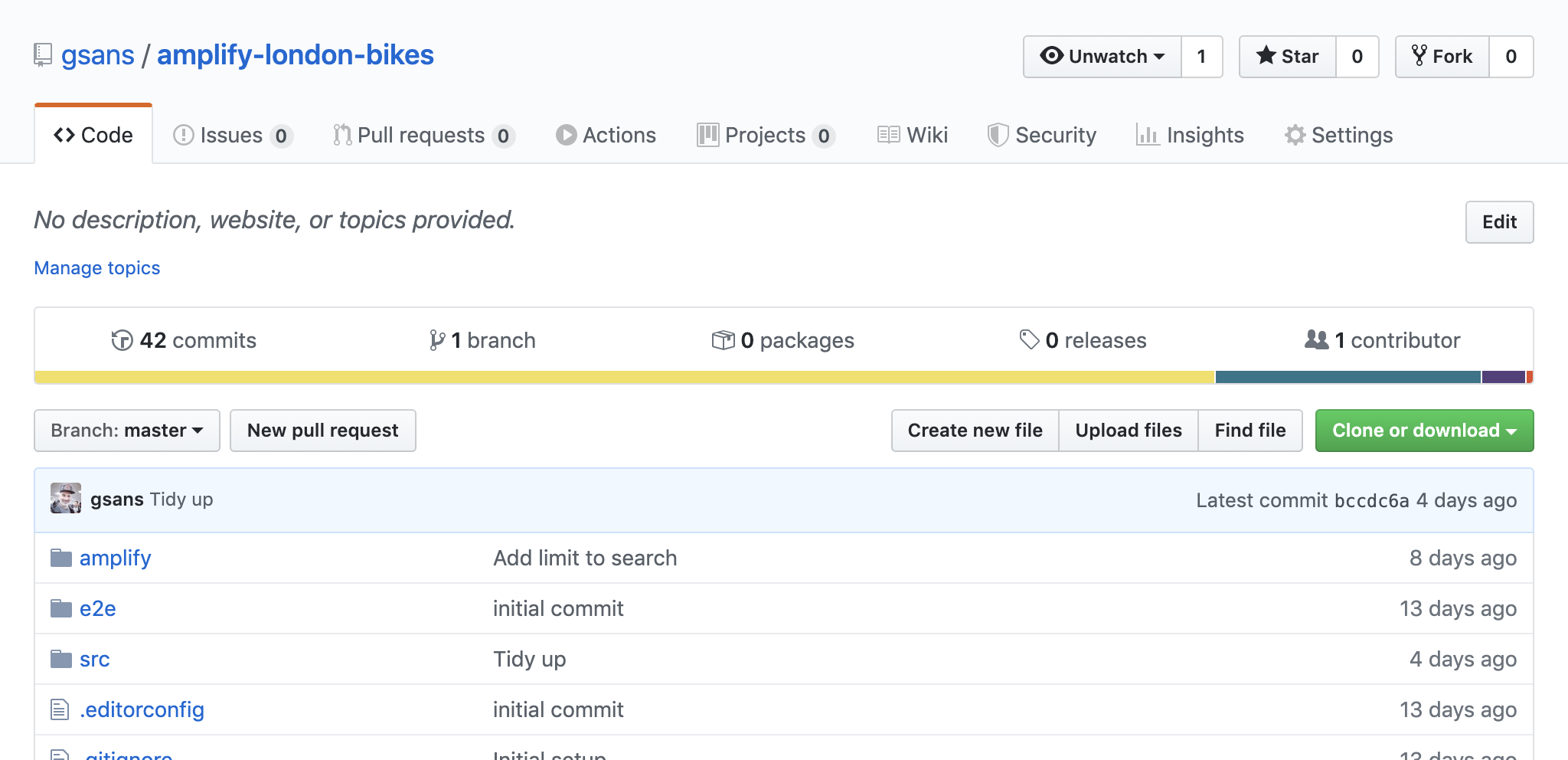Screen dimensions: 1568x760
Task: Click the amplify folder icon
Action: 61,558
